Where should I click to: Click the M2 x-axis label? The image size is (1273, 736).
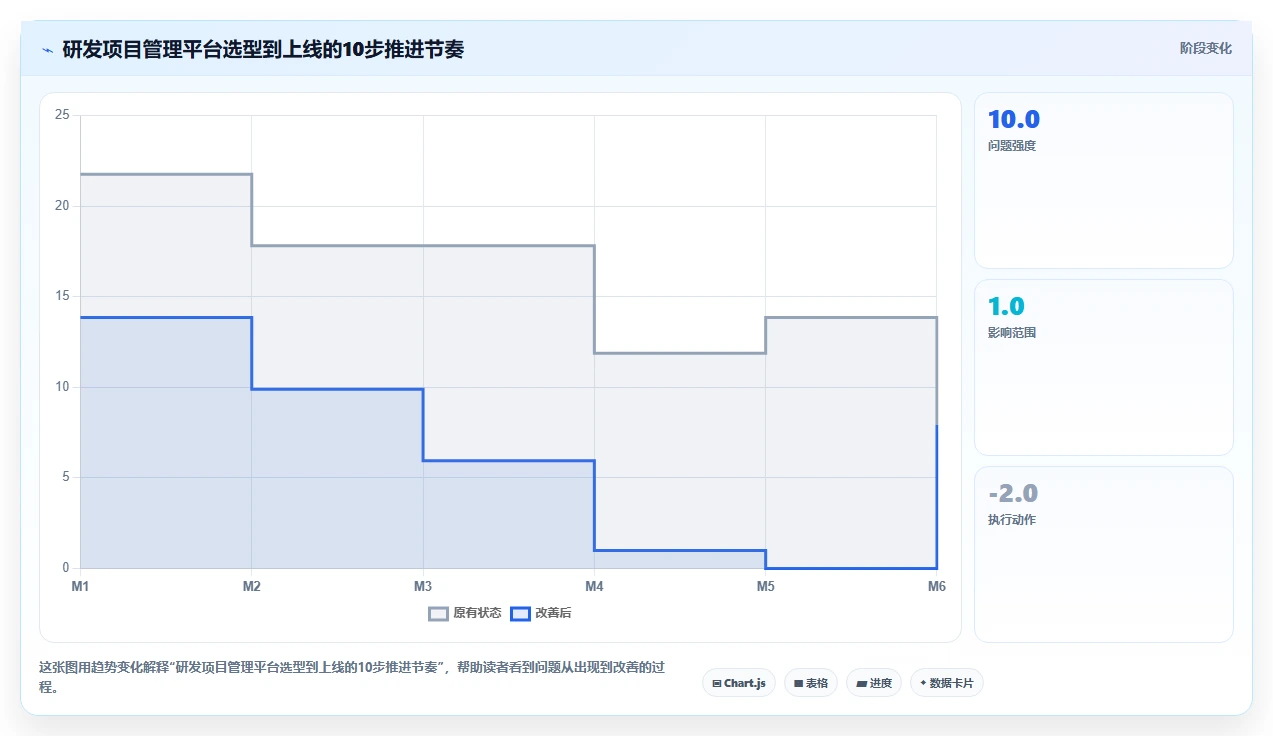pyautogui.click(x=251, y=586)
